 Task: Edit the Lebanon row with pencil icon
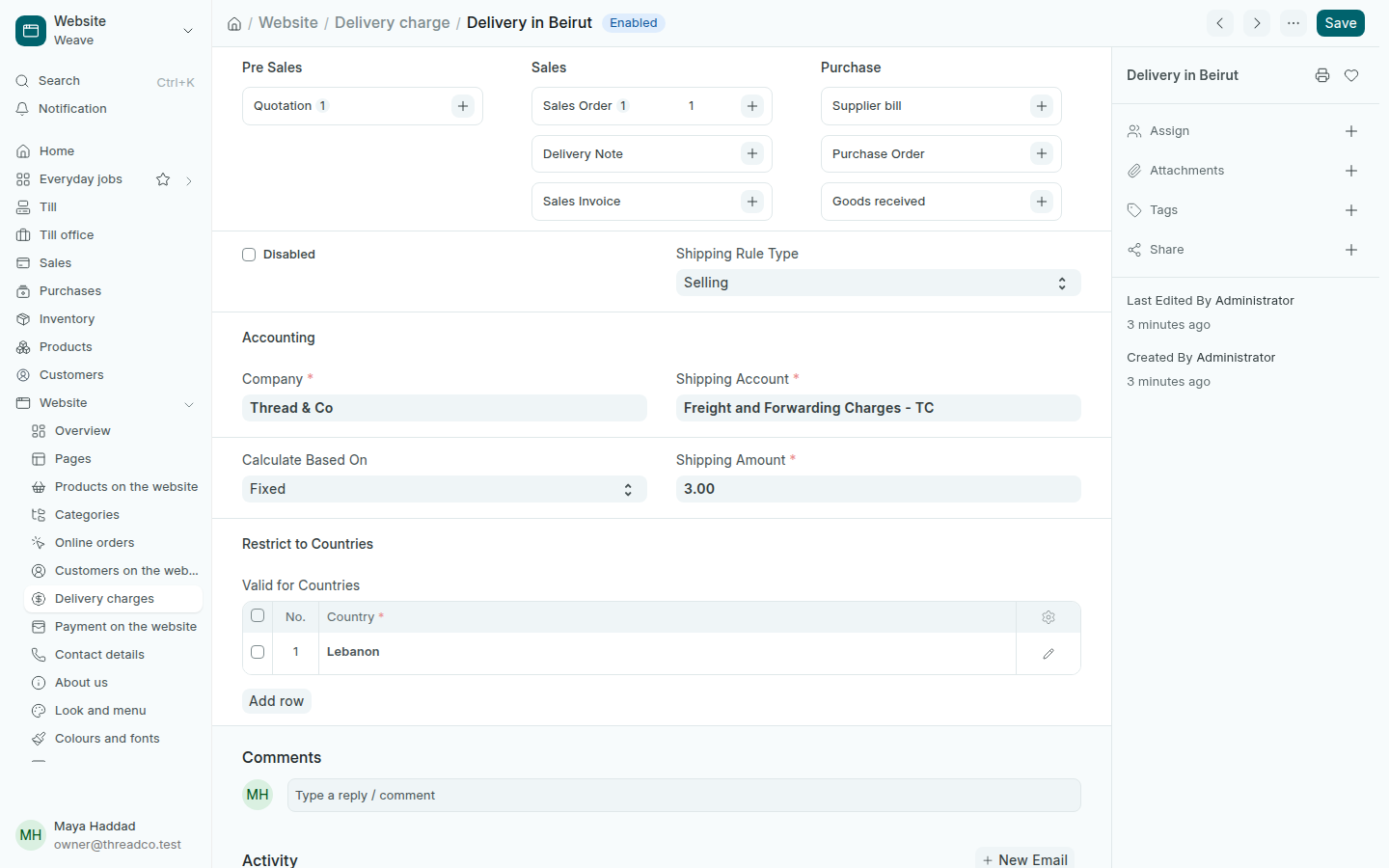(x=1049, y=653)
